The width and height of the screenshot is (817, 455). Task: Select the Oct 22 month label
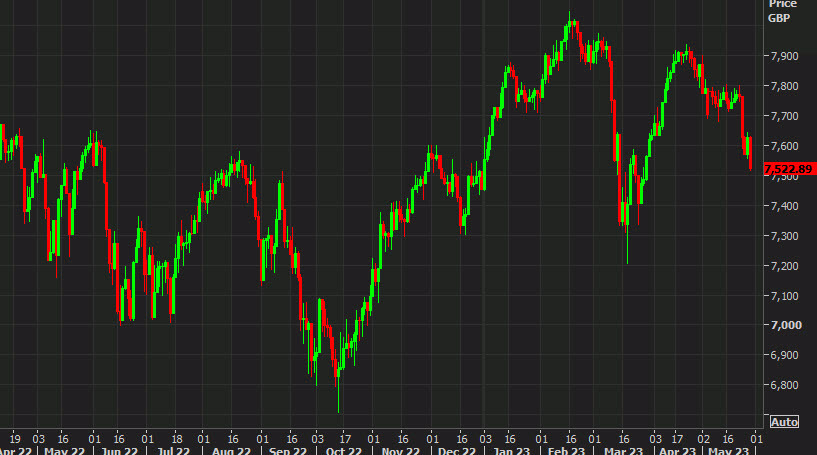(x=343, y=450)
